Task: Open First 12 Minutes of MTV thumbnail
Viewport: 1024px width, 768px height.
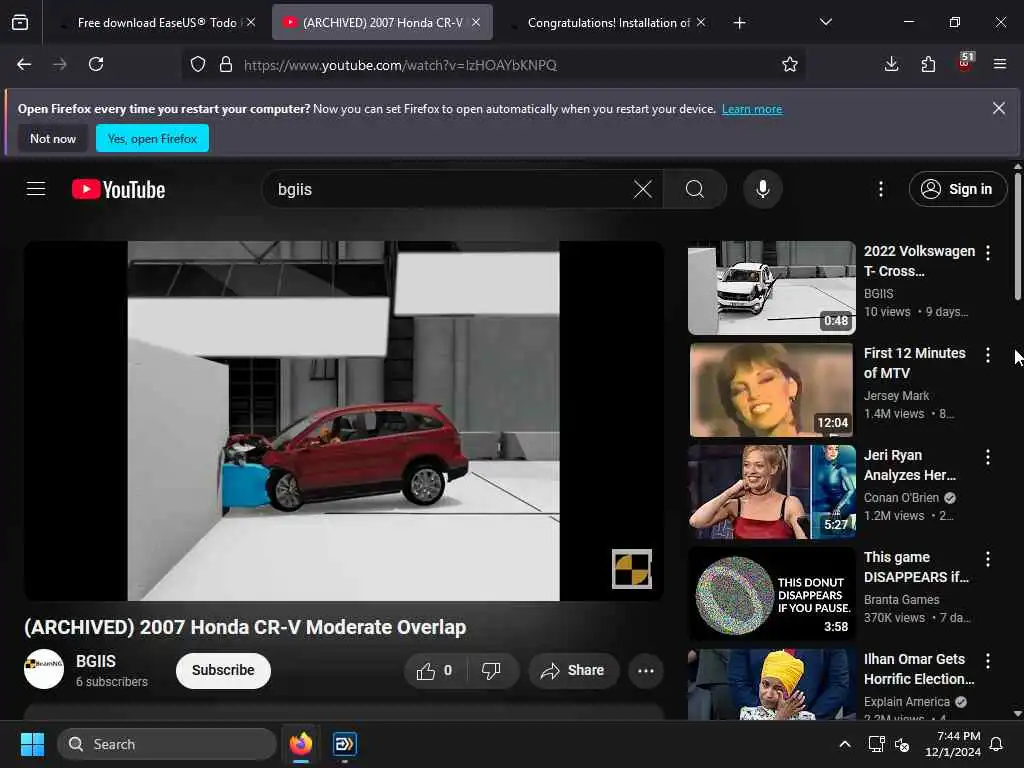Action: pyautogui.click(x=772, y=390)
